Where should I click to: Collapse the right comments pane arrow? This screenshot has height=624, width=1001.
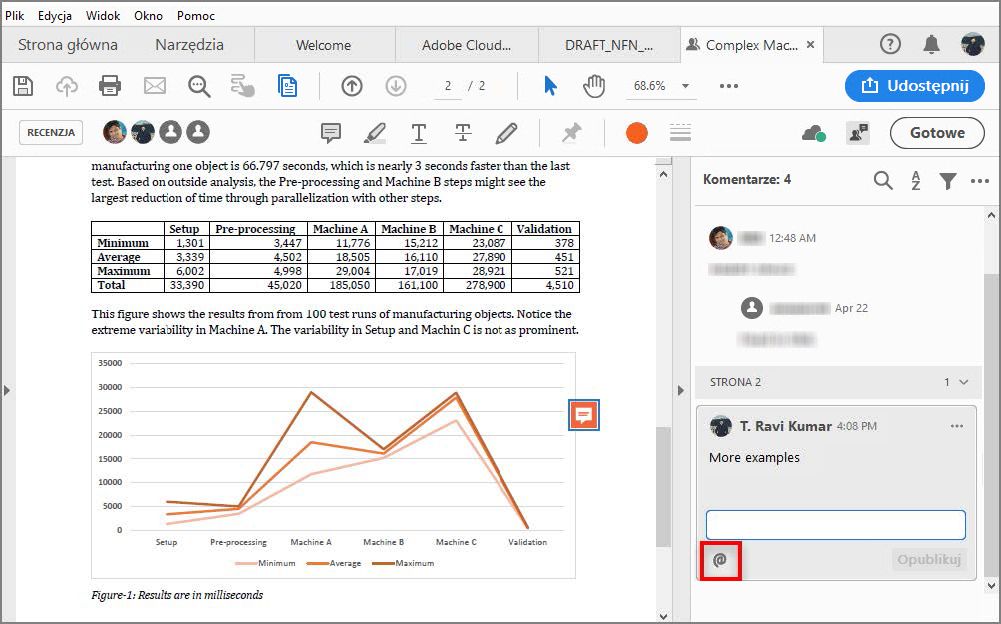click(680, 390)
